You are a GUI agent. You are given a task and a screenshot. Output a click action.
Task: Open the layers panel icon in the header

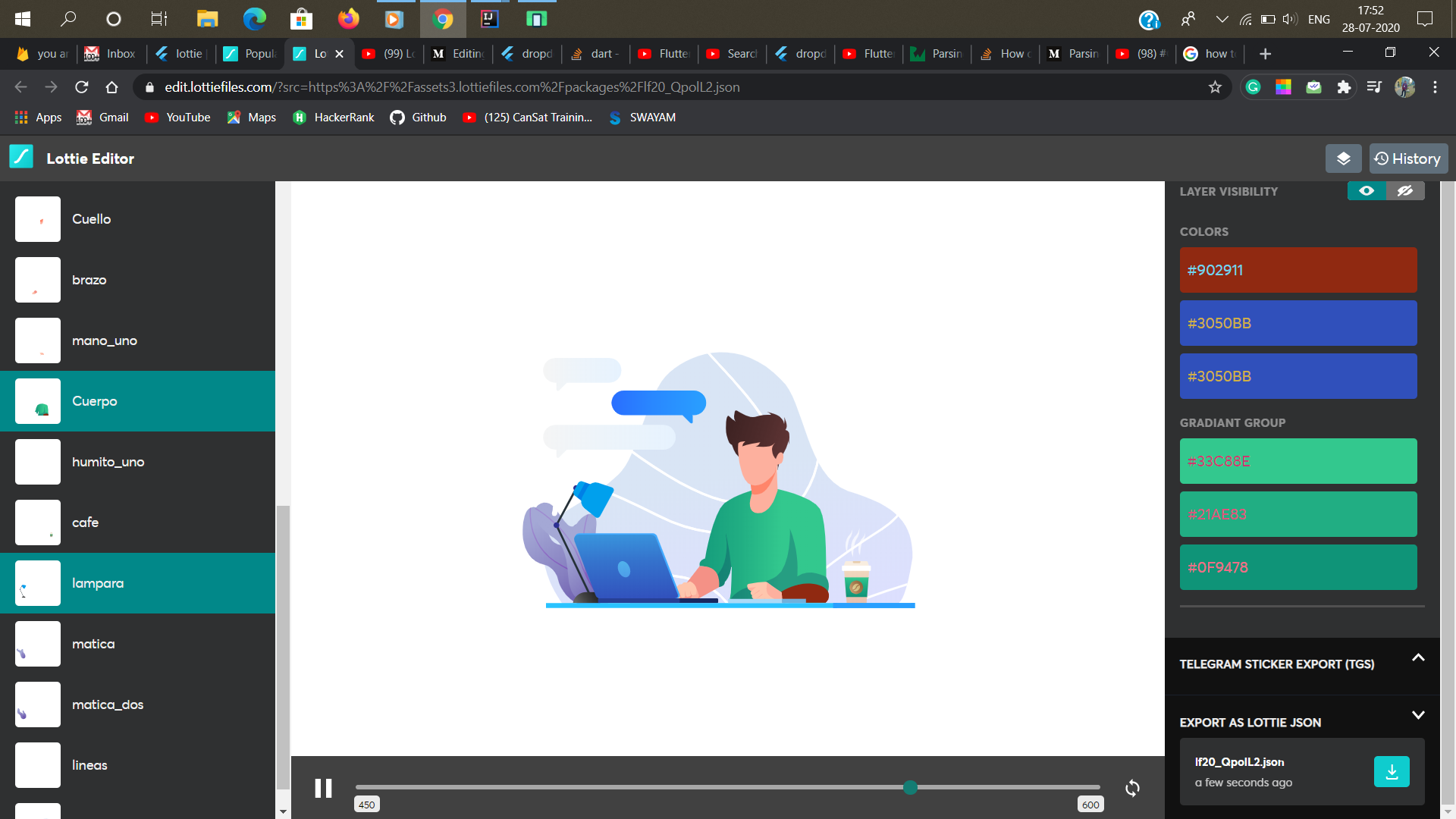[1343, 158]
